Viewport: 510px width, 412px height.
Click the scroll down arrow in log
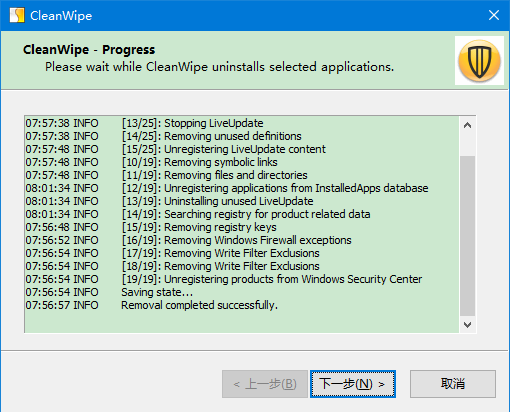coord(467,325)
